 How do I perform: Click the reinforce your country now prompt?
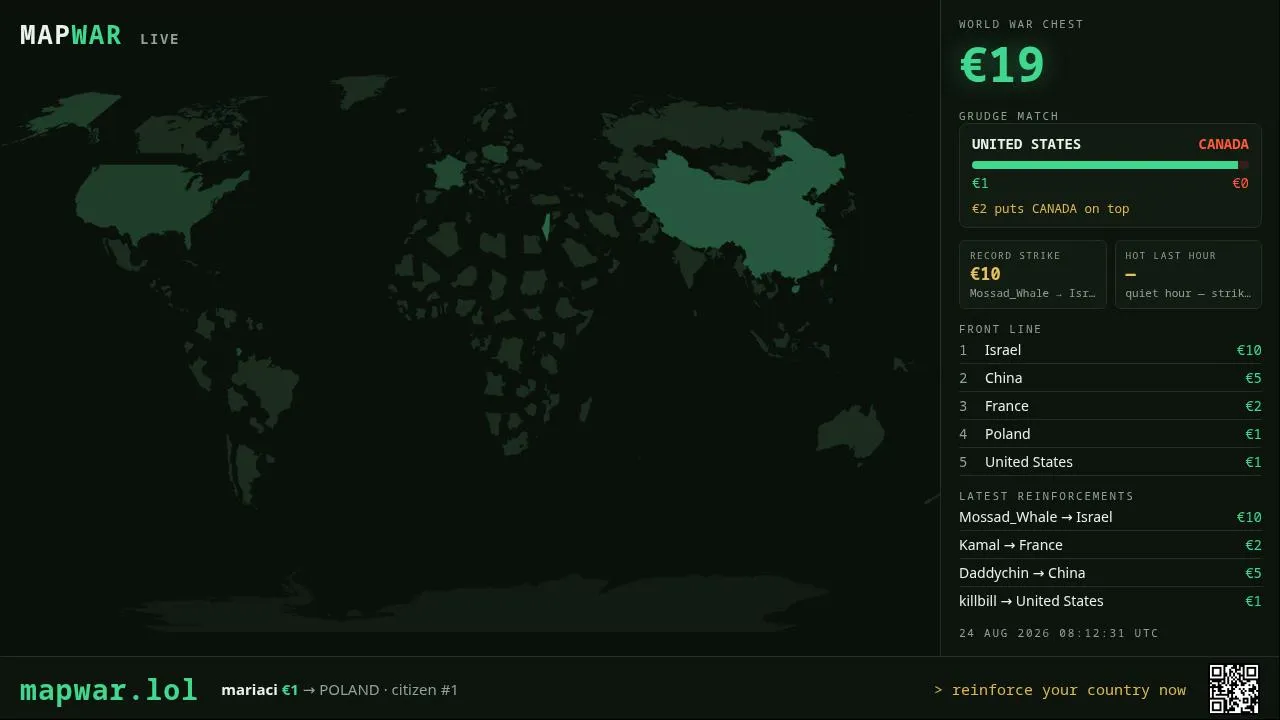click(1060, 690)
